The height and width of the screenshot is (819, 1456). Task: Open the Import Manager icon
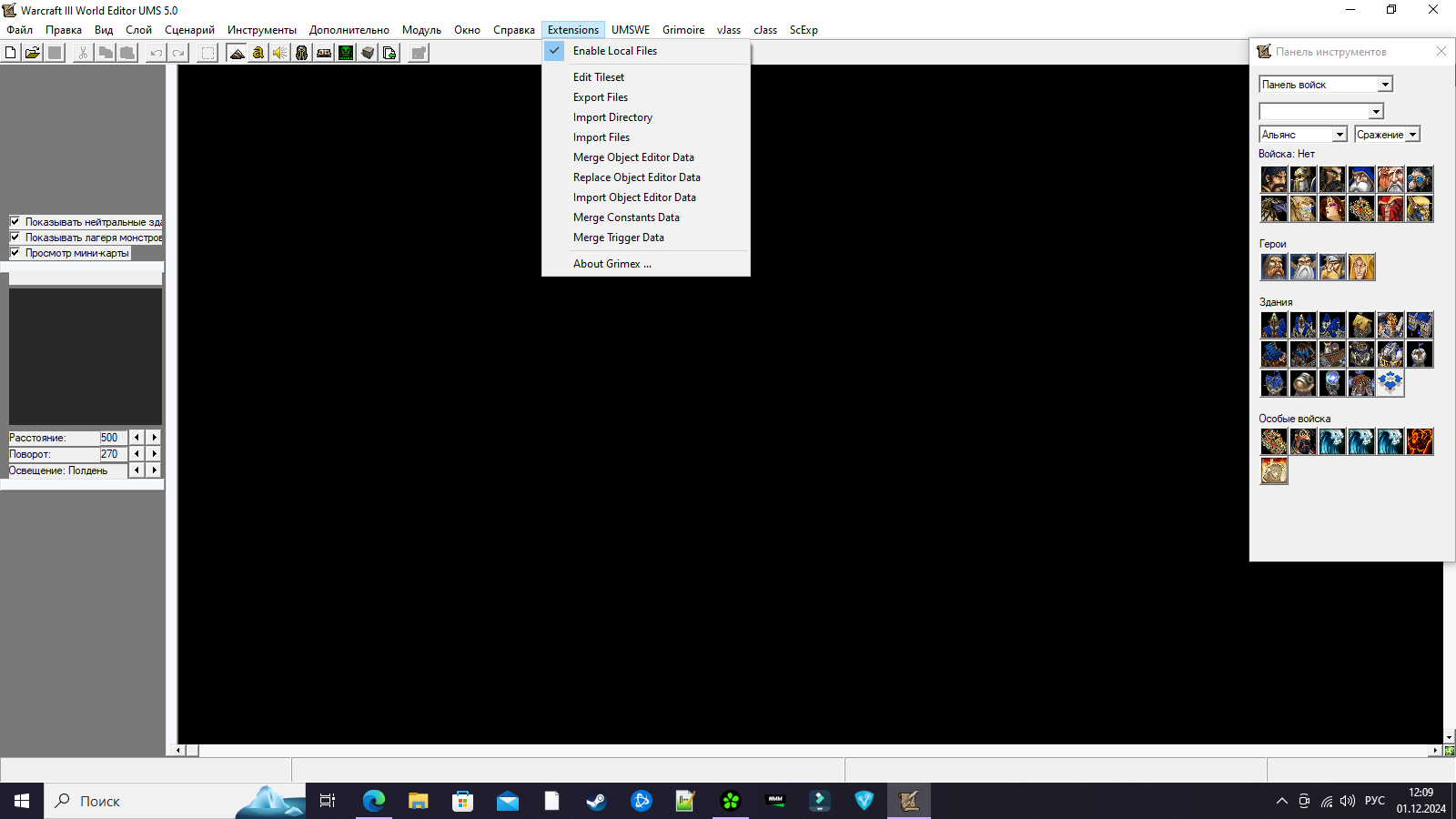click(389, 53)
